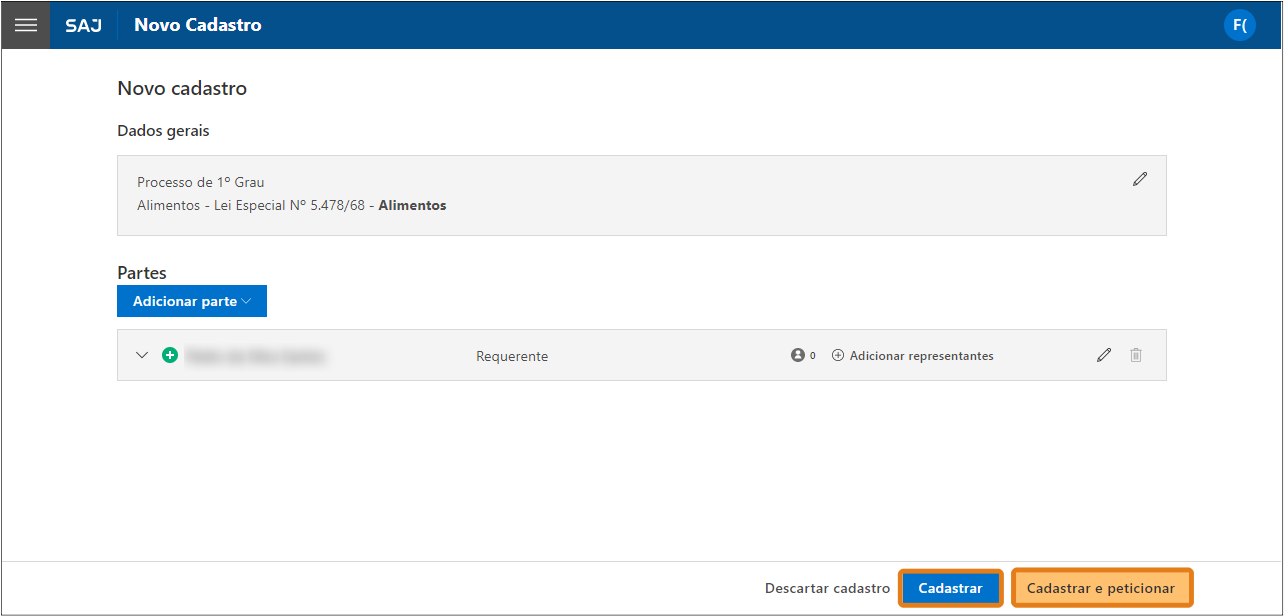Click the circled plus icon for representatives
This screenshot has width=1284, height=616.
click(x=838, y=355)
